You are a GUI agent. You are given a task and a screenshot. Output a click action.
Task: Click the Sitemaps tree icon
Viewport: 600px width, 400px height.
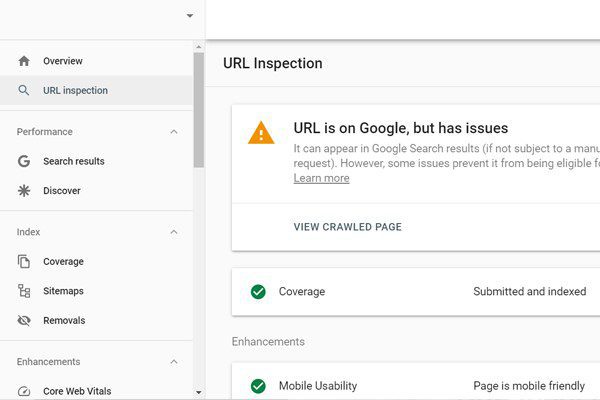point(24,291)
